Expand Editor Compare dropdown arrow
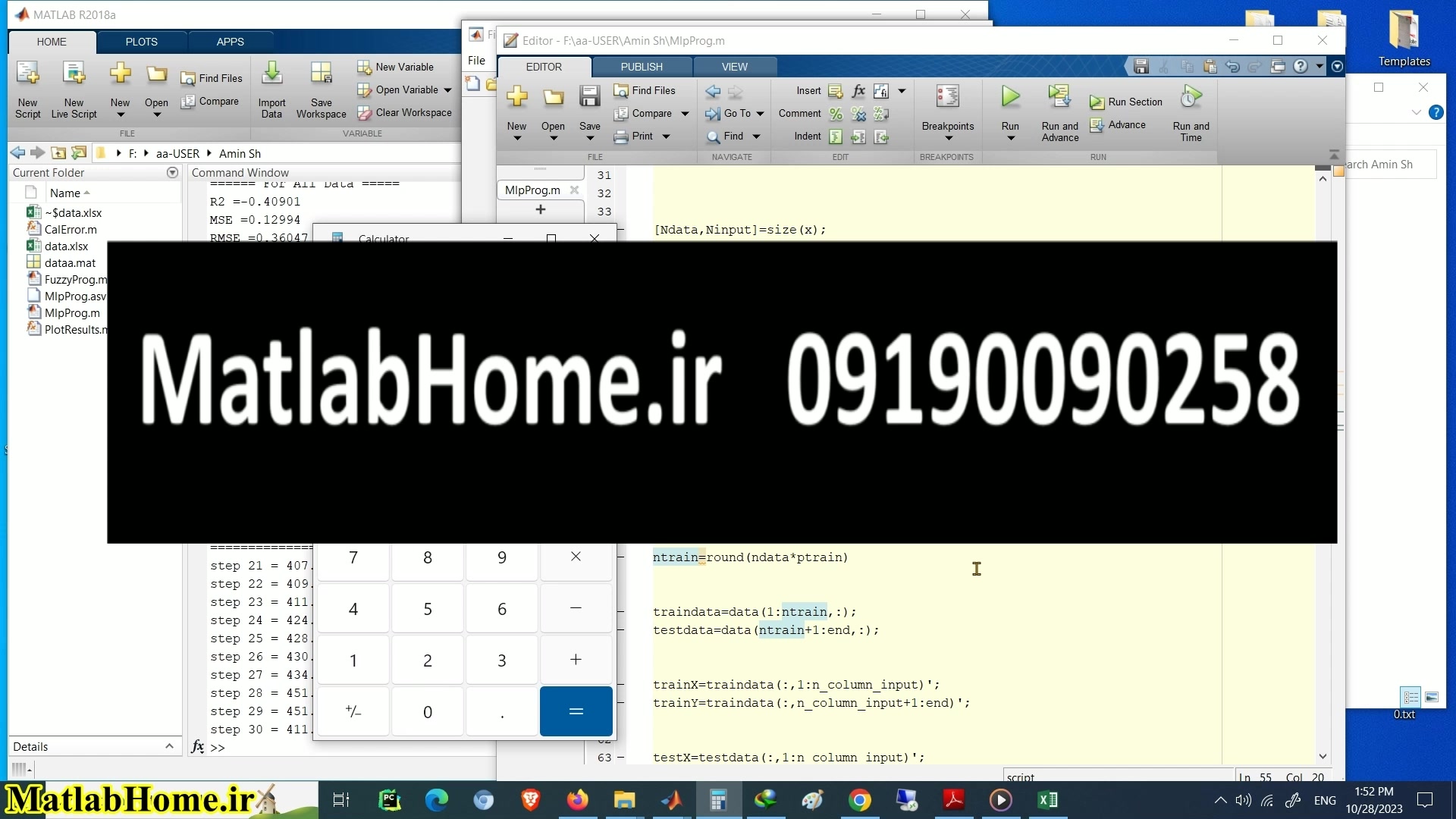 [x=685, y=114]
